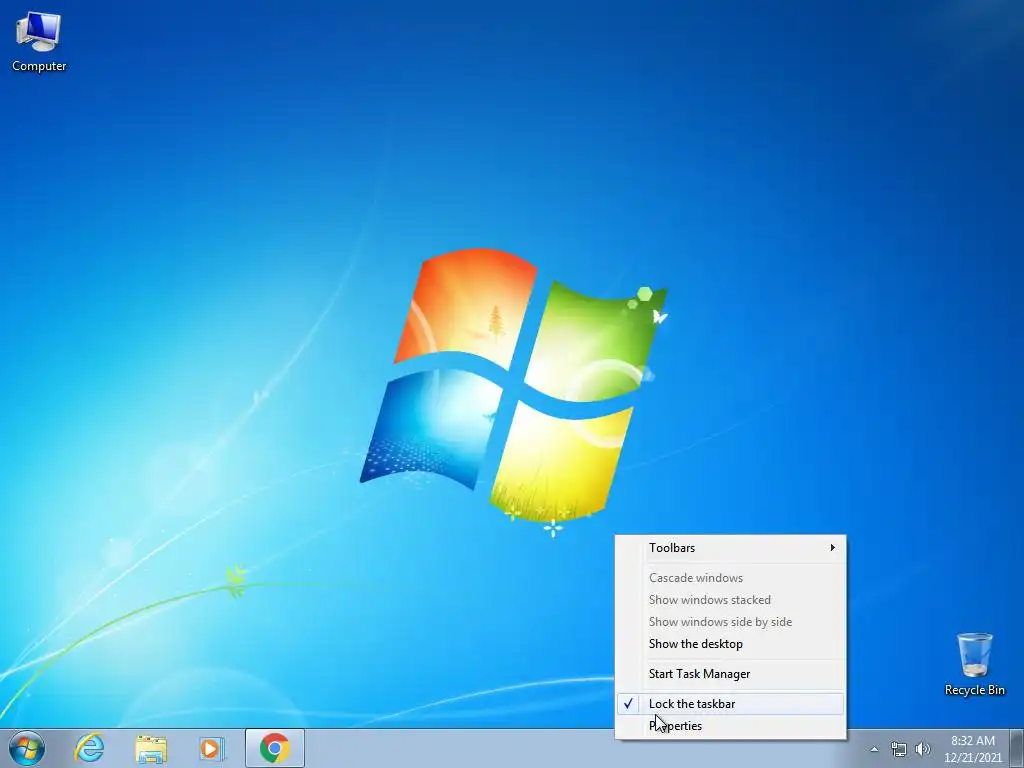This screenshot has width=1024, height=768.
Task: Select Start Task Manager
Action: [x=730, y=674]
